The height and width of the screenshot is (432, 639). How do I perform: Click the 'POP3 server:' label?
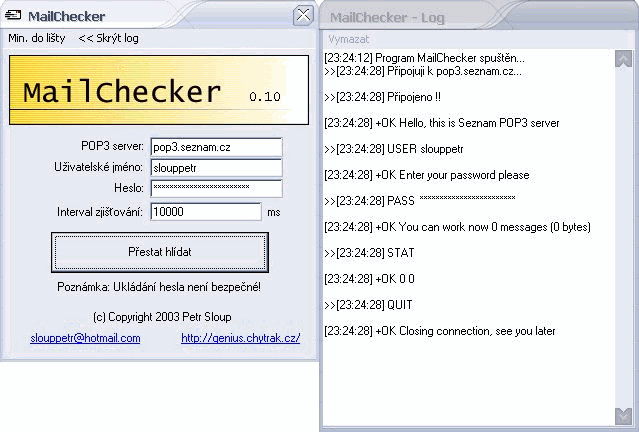112,146
